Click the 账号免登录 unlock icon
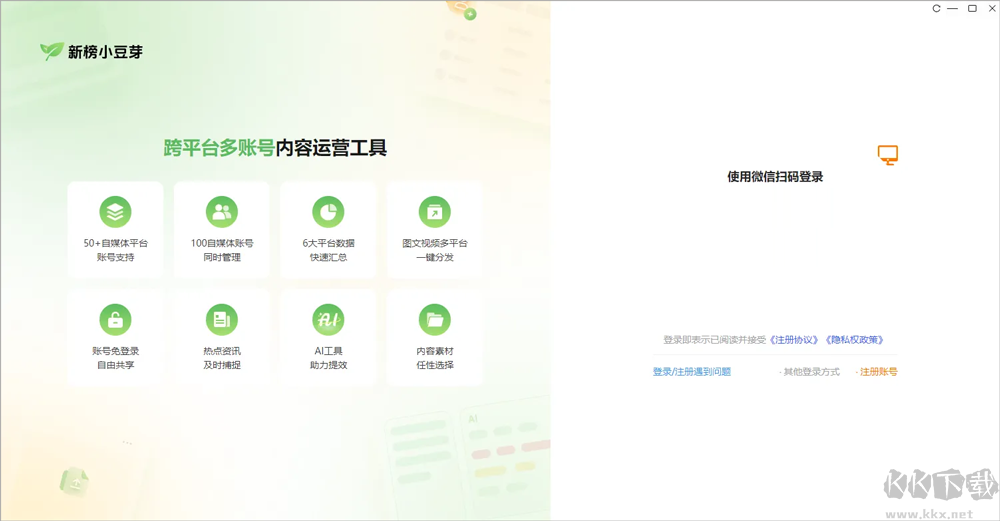 [115, 319]
